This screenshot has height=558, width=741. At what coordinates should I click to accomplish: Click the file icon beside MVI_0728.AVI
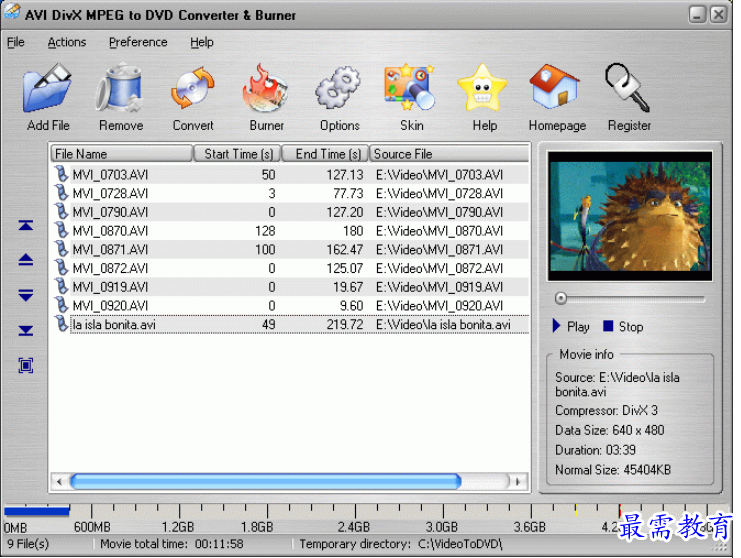(x=61, y=193)
